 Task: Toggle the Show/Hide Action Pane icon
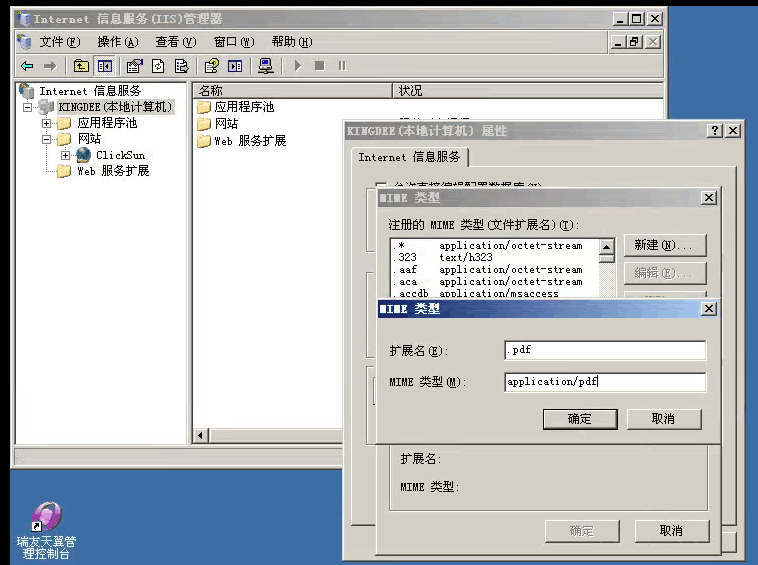(x=235, y=66)
